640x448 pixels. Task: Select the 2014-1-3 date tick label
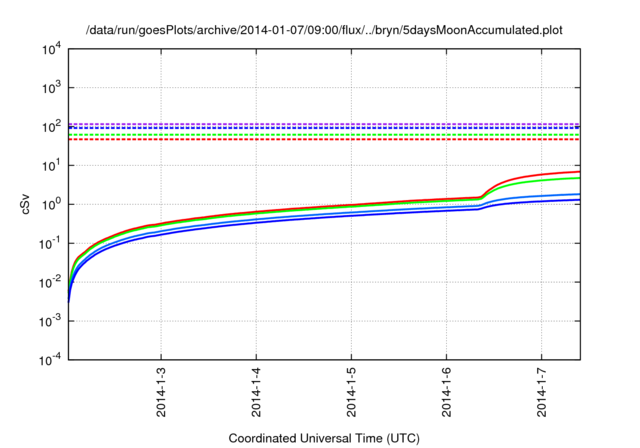click(x=161, y=395)
